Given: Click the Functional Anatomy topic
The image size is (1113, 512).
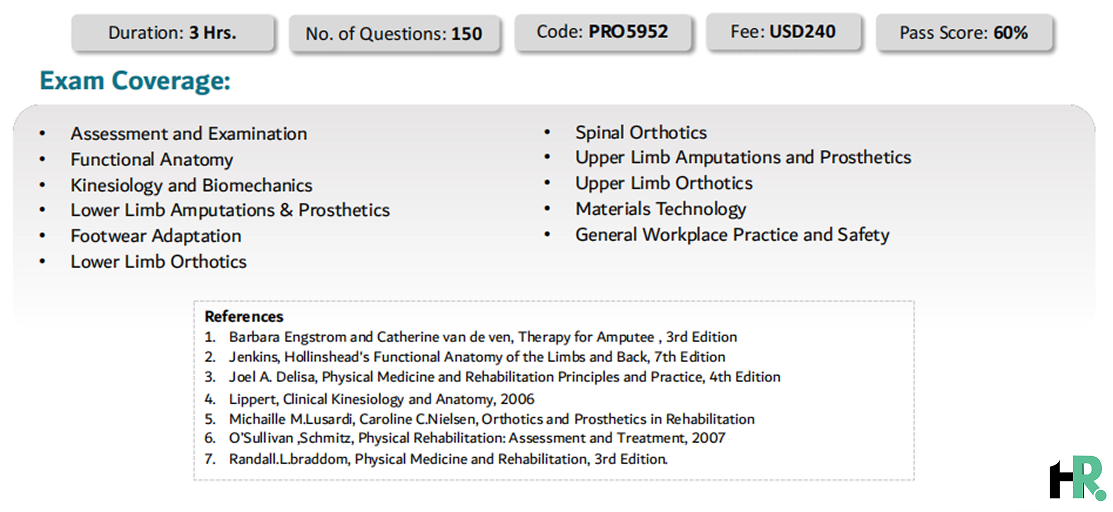Looking at the screenshot, I should click(152, 160).
